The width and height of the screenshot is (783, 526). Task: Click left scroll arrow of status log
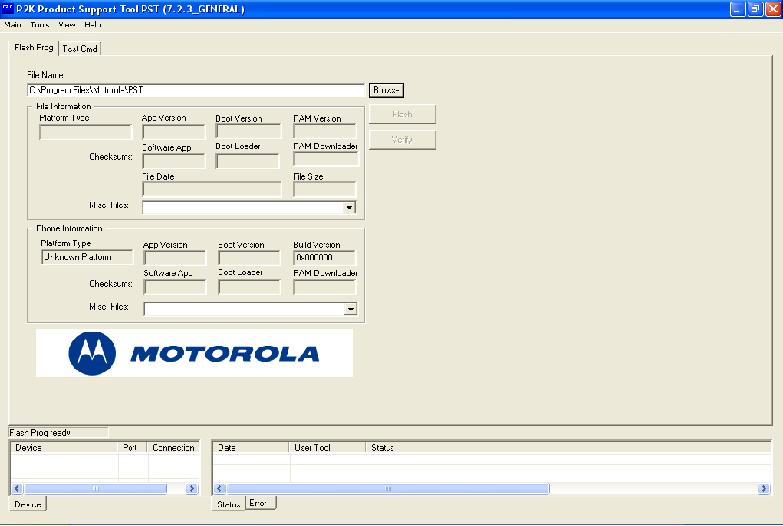click(219, 489)
